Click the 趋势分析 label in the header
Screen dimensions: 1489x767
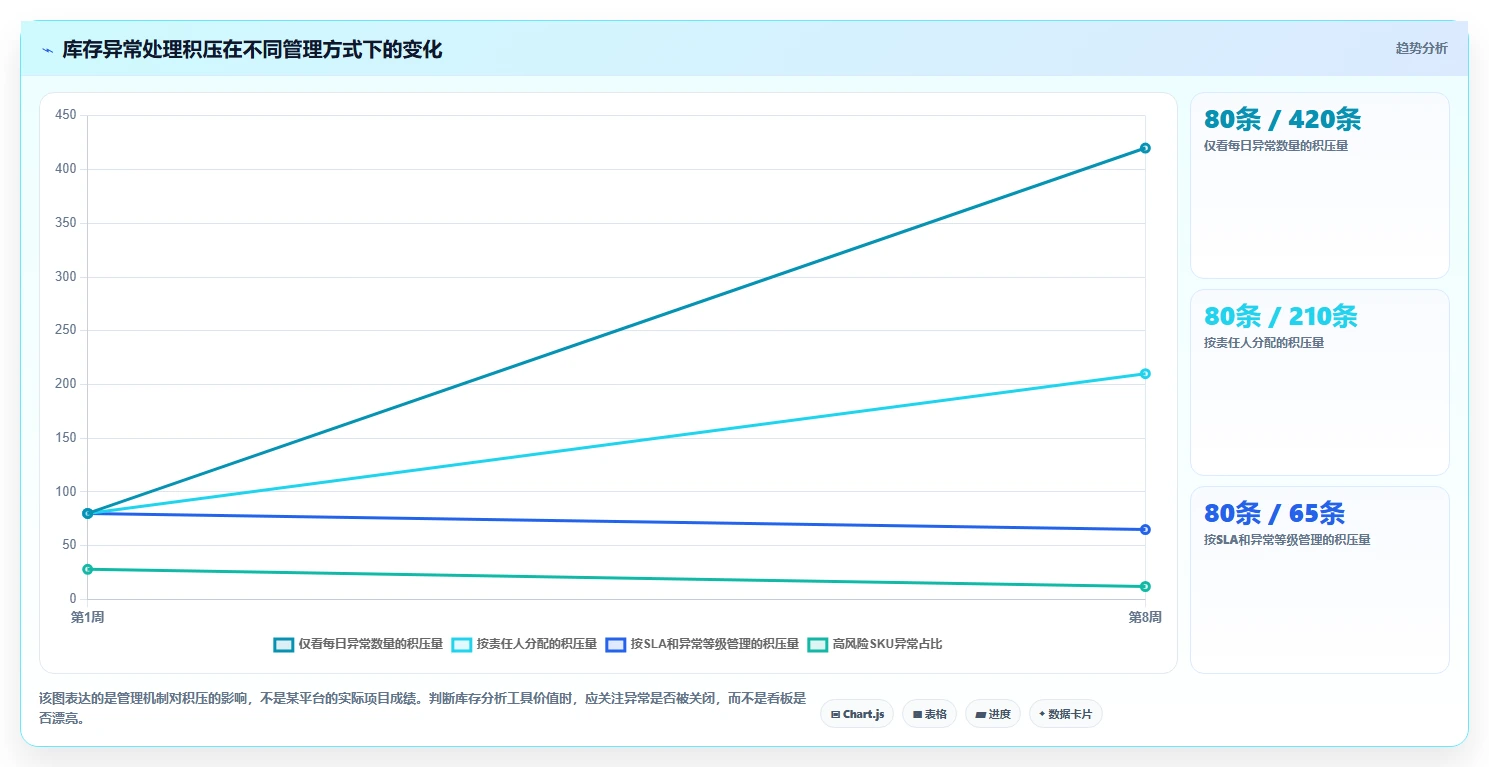point(1421,48)
